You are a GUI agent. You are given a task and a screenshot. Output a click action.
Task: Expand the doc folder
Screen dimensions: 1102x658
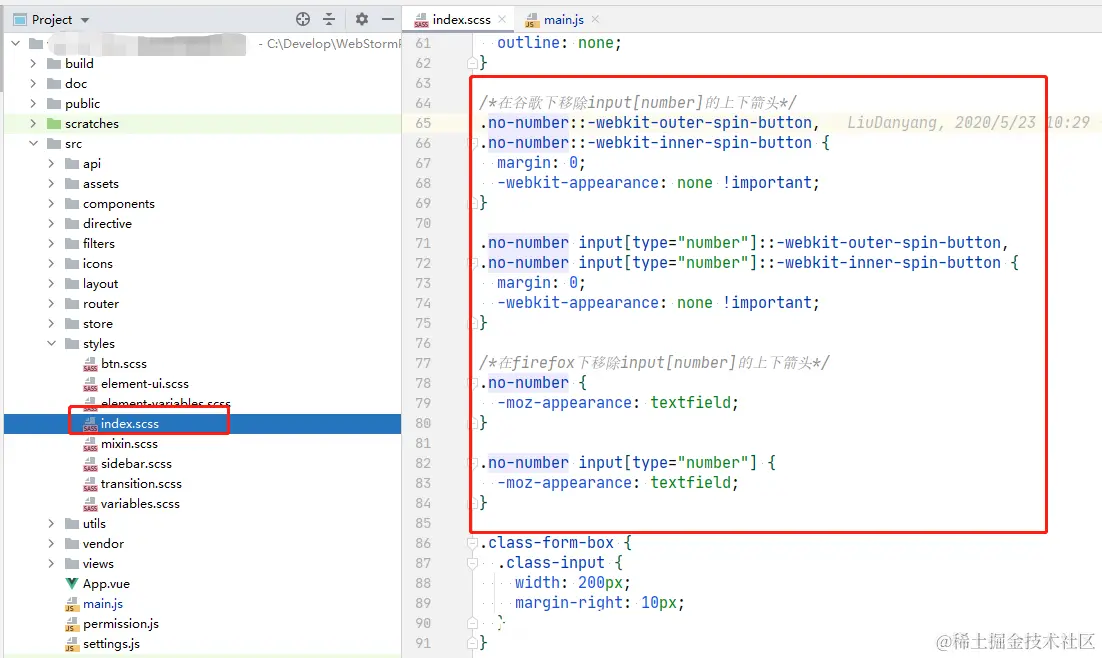pos(33,84)
